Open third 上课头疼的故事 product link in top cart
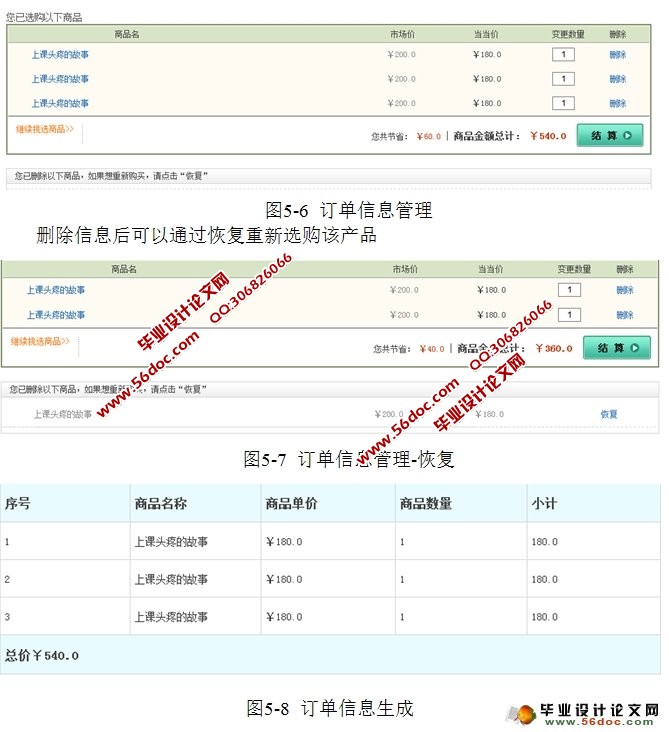 point(60,103)
